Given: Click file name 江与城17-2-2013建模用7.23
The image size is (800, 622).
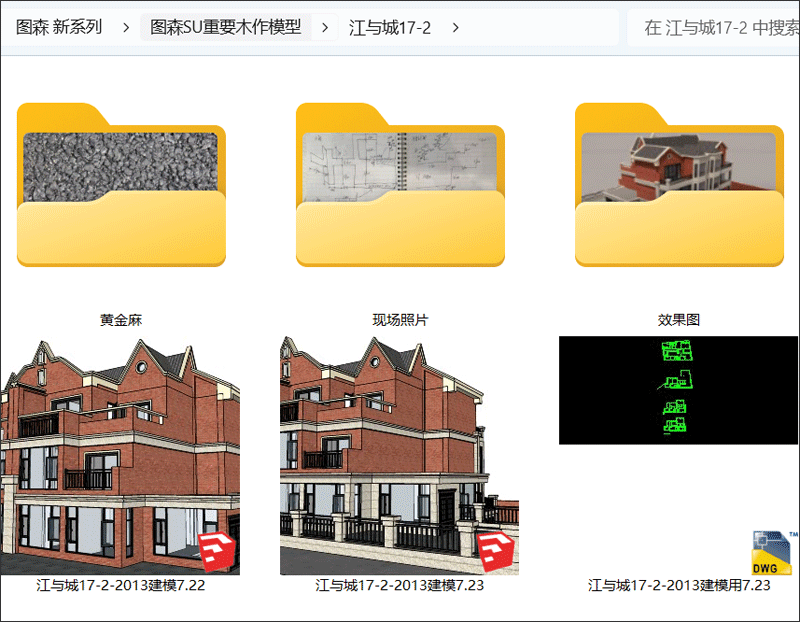Looking at the screenshot, I should (679, 585).
